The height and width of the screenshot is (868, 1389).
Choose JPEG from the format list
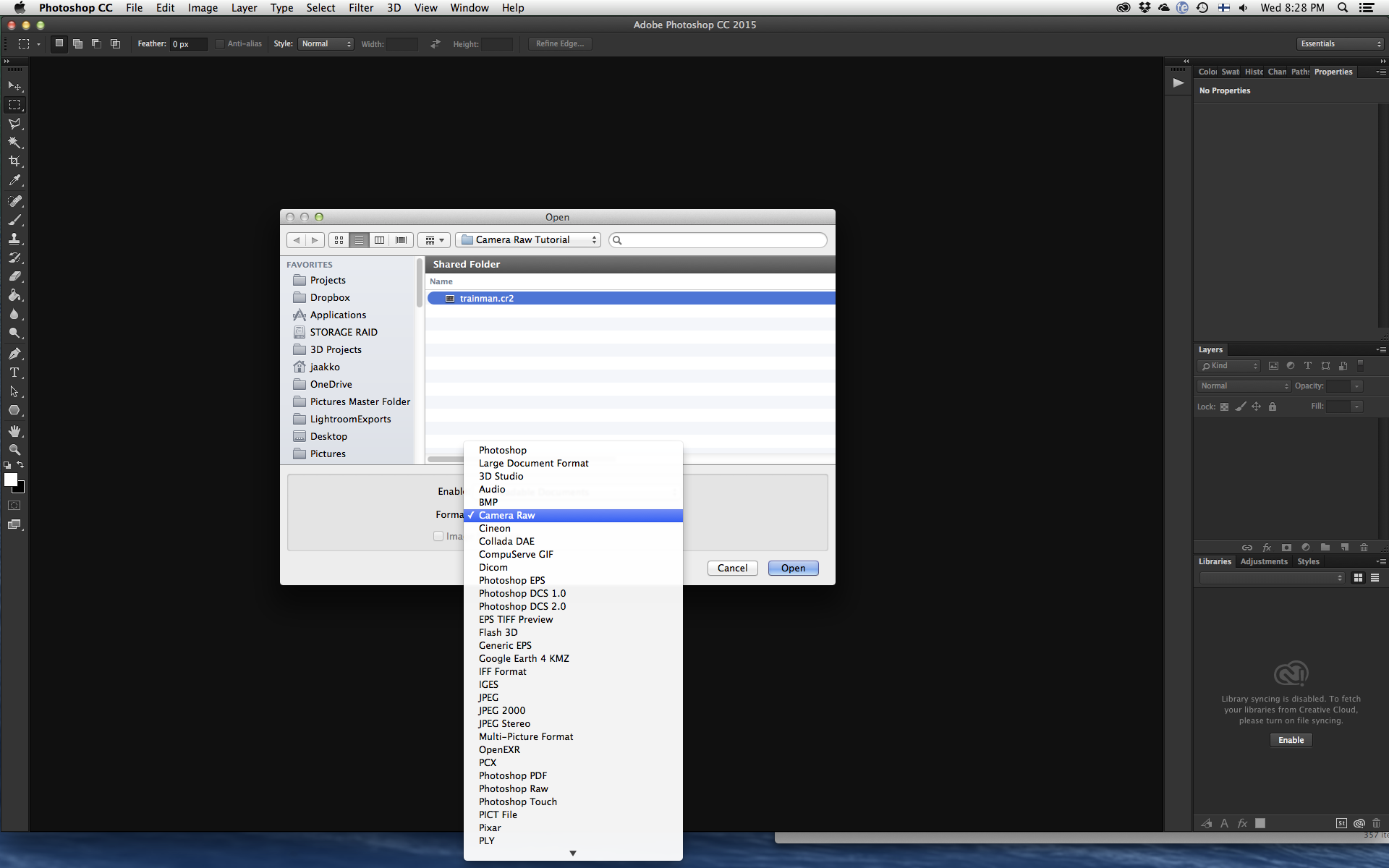pyautogui.click(x=488, y=697)
